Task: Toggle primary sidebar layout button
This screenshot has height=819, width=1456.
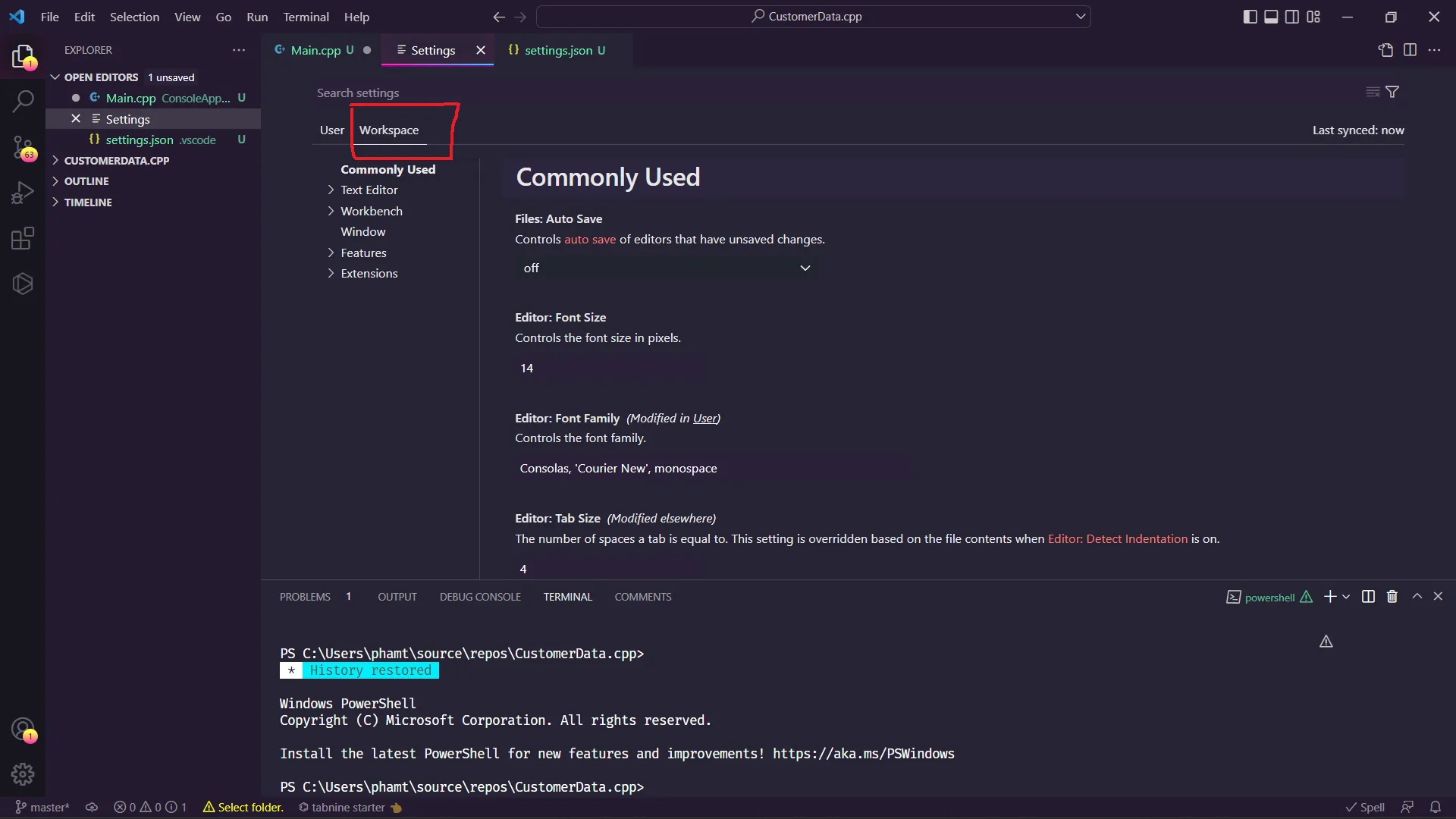Action: 1250,17
